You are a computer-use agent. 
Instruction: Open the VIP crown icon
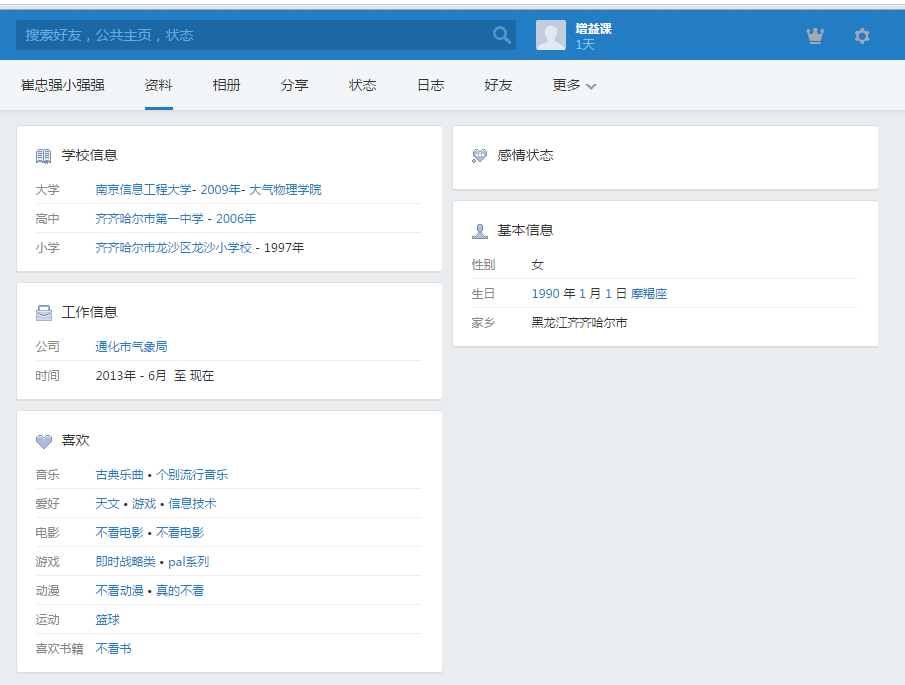tap(815, 36)
